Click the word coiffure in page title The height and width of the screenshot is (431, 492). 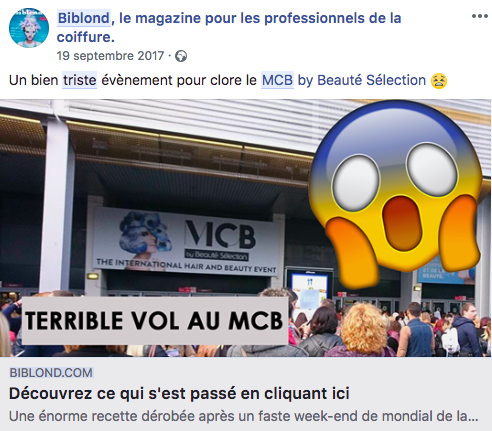(x=83, y=37)
